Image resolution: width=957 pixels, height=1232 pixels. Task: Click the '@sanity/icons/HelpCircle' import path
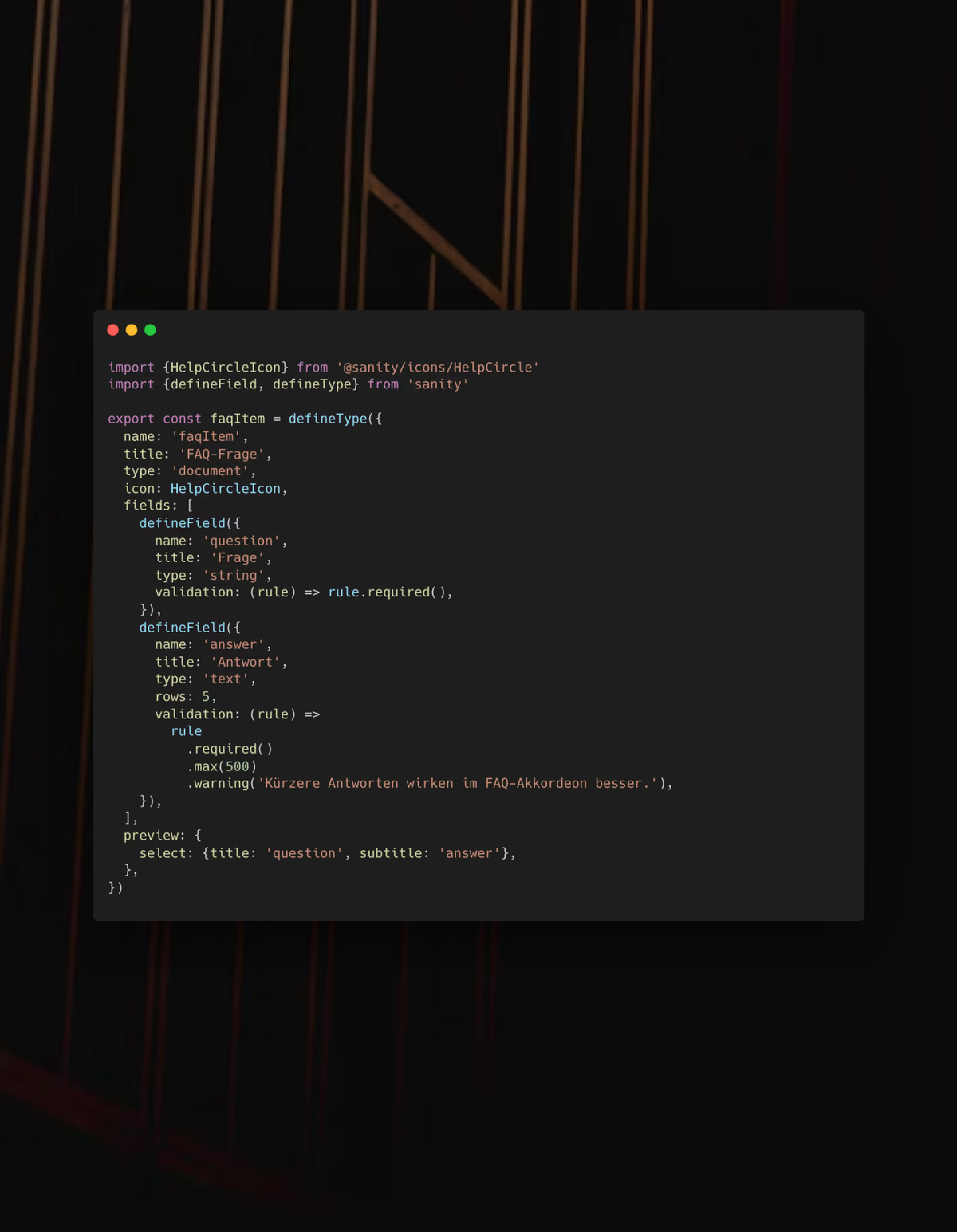(x=438, y=368)
